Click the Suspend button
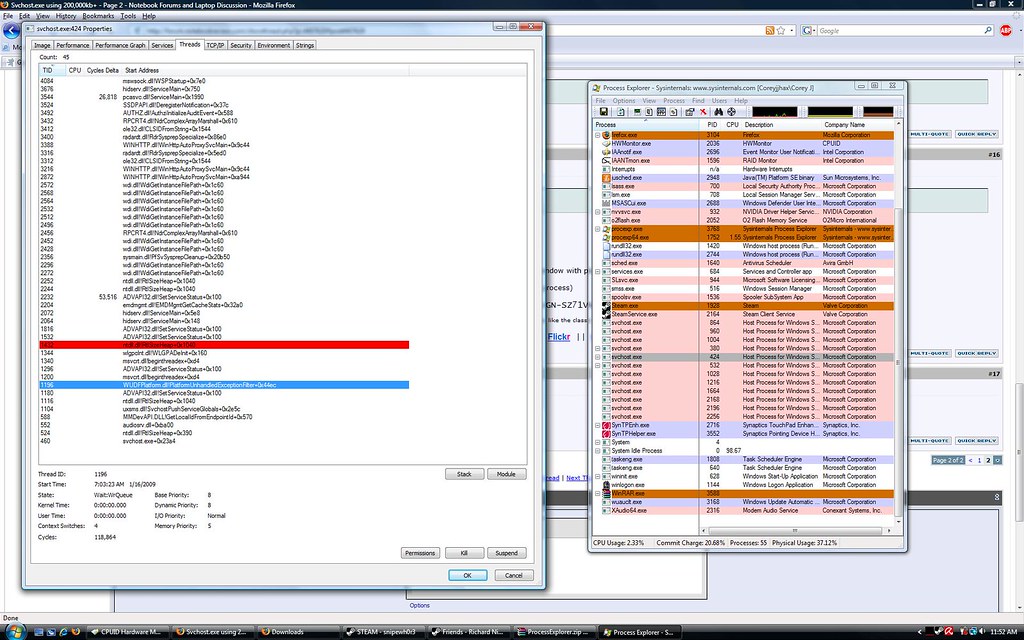Image resolution: width=1024 pixels, height=640 pixels. pos(506,553)
